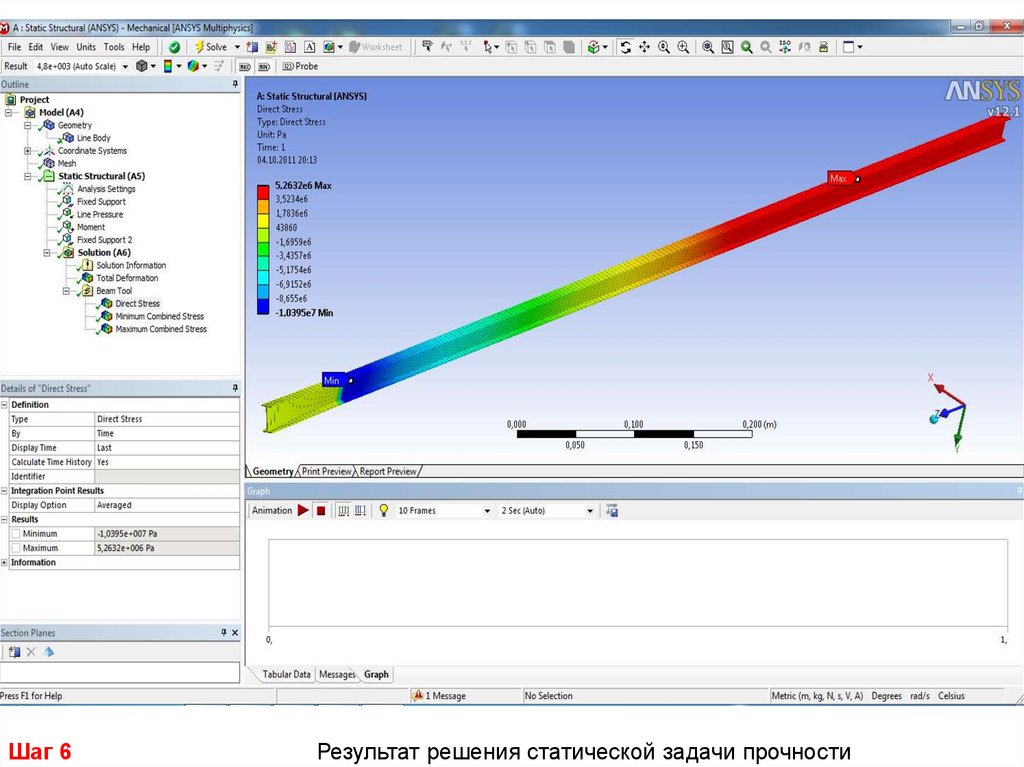The height and width of the screenshot is (767, 1024).
Task: Switch to the Tabular Data tab
Action: point(286,674)
